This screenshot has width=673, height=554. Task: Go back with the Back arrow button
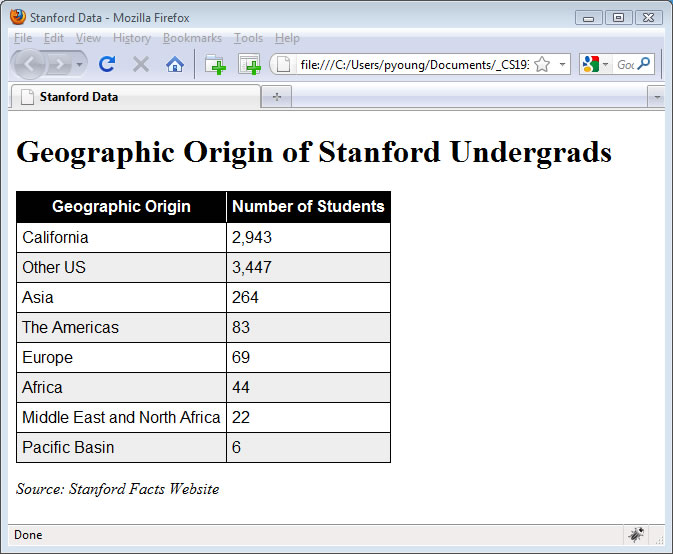(29, 65)
